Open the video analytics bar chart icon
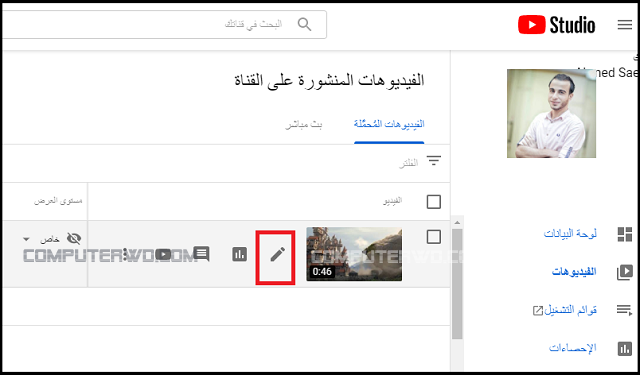 point(240,254)
